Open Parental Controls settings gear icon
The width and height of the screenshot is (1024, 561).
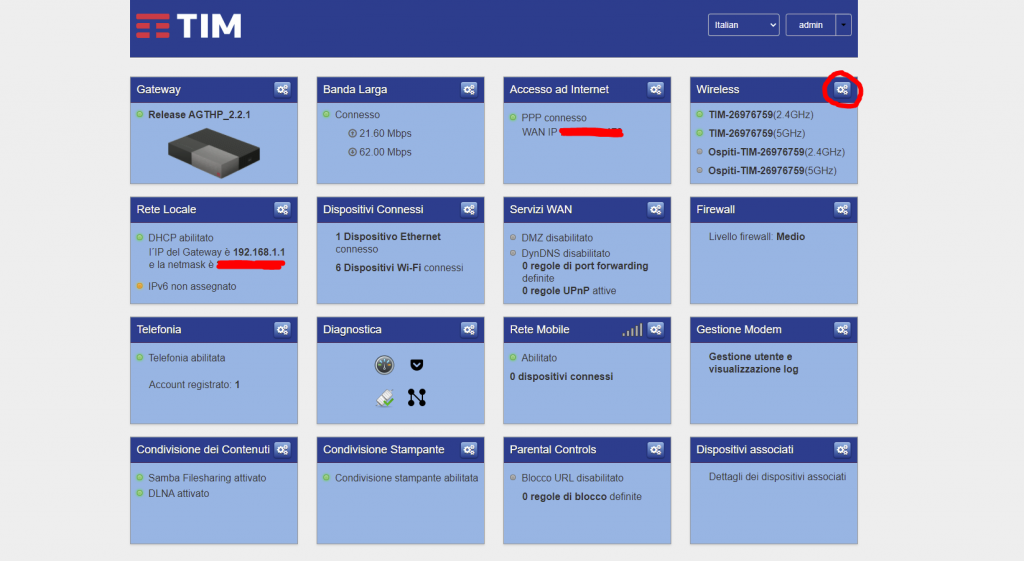(656, 450)
